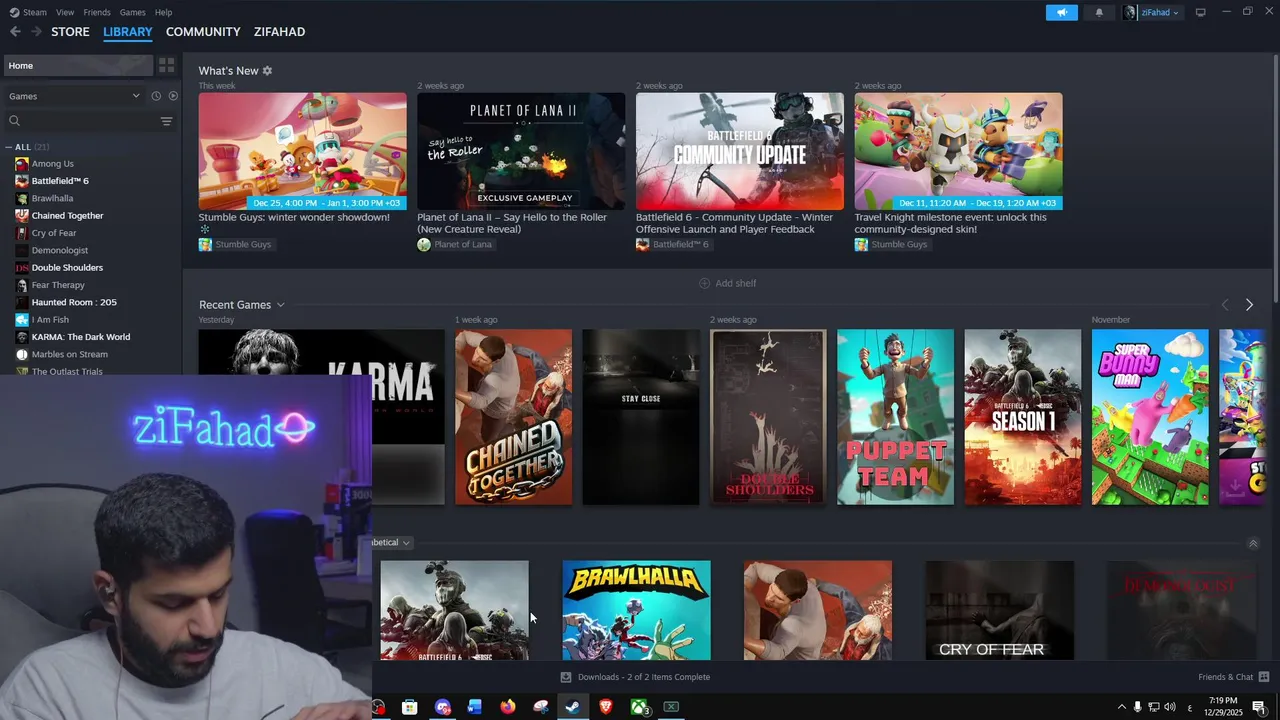Open the What's New settings gear
The image size is (1280, 720).
[267, 71]
